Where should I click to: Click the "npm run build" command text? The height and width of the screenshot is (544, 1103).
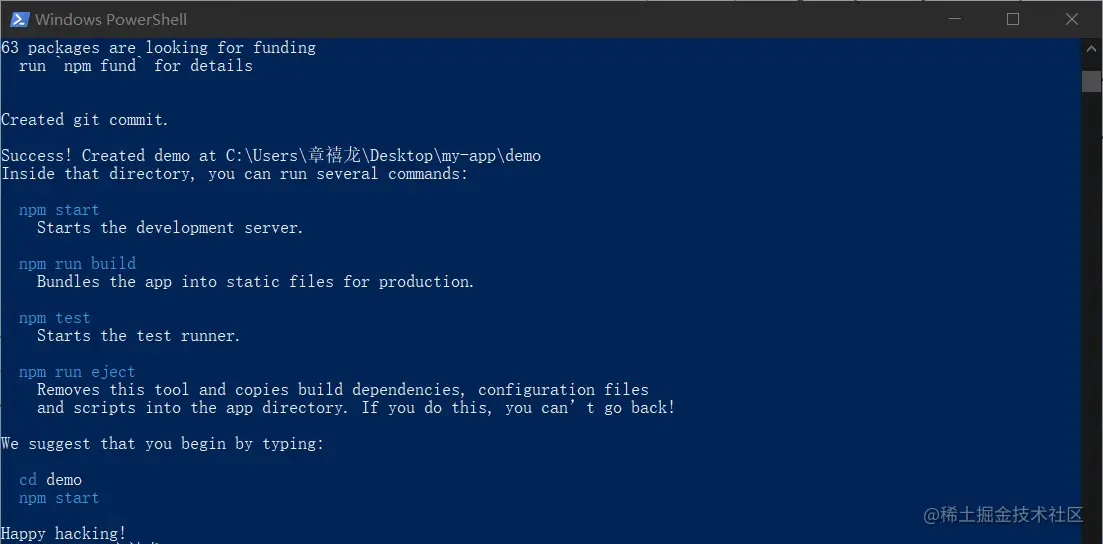point(77,264)
